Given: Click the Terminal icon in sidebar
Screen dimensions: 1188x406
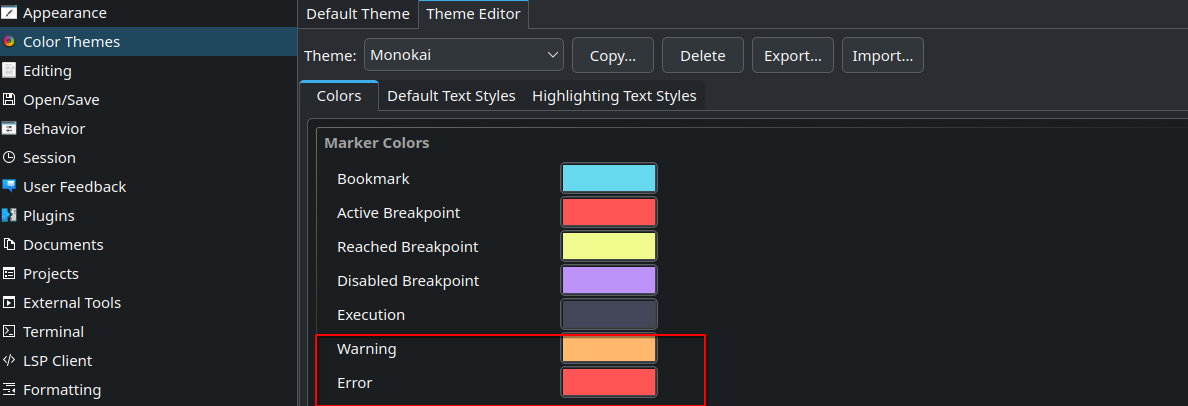Looking at the screenshot, I should coord(9,332).
